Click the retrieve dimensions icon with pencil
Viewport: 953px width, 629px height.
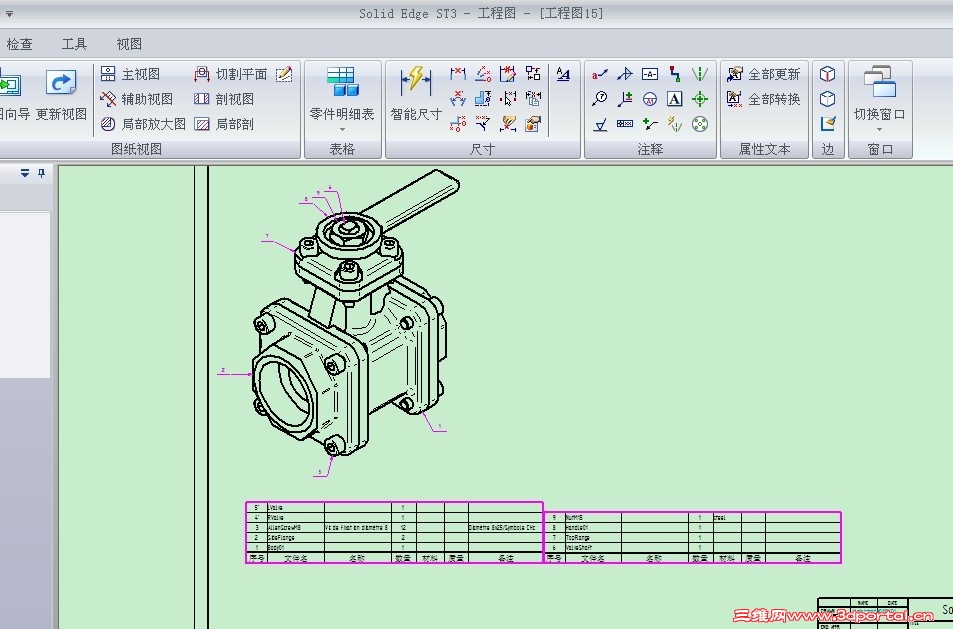(508, 74)
